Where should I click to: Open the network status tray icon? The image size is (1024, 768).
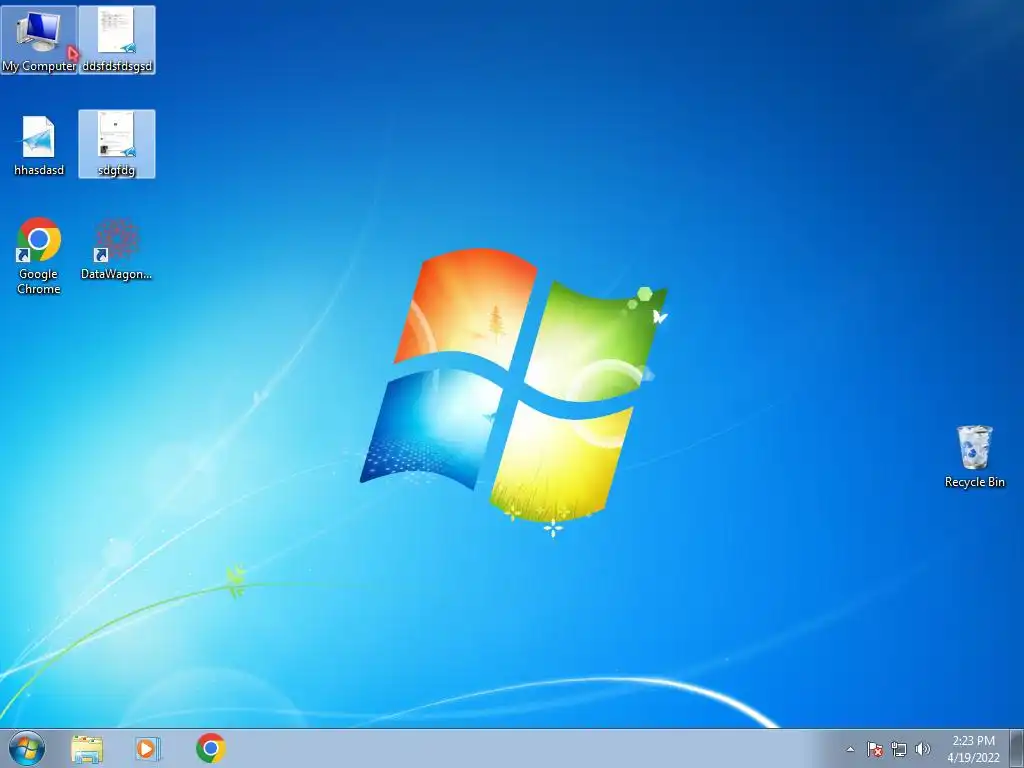tap(899, 749)
